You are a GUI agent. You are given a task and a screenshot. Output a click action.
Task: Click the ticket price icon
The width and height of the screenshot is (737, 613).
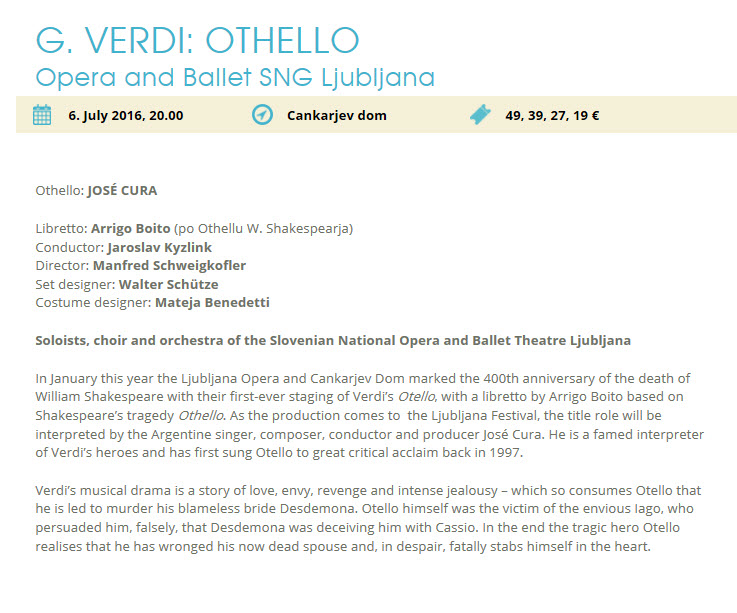tap(480, 115)
